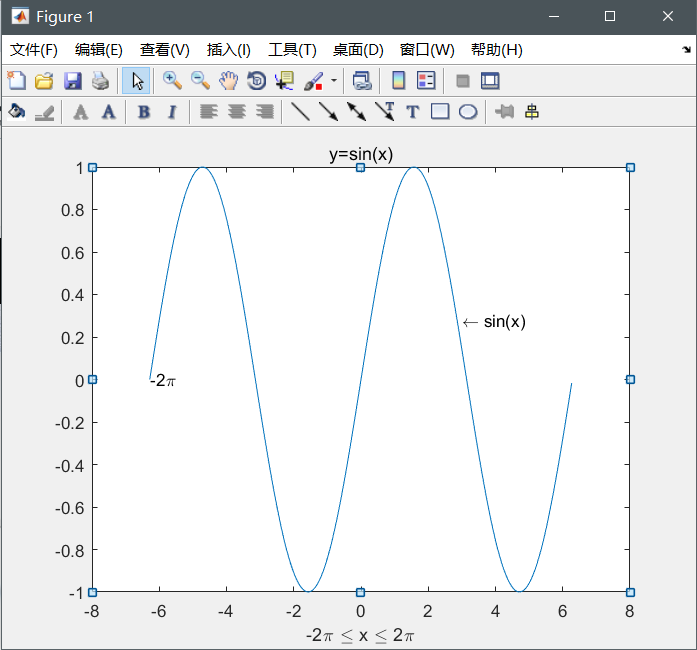
Task: Toggle bold text formatting
Action: pos(144,112)
